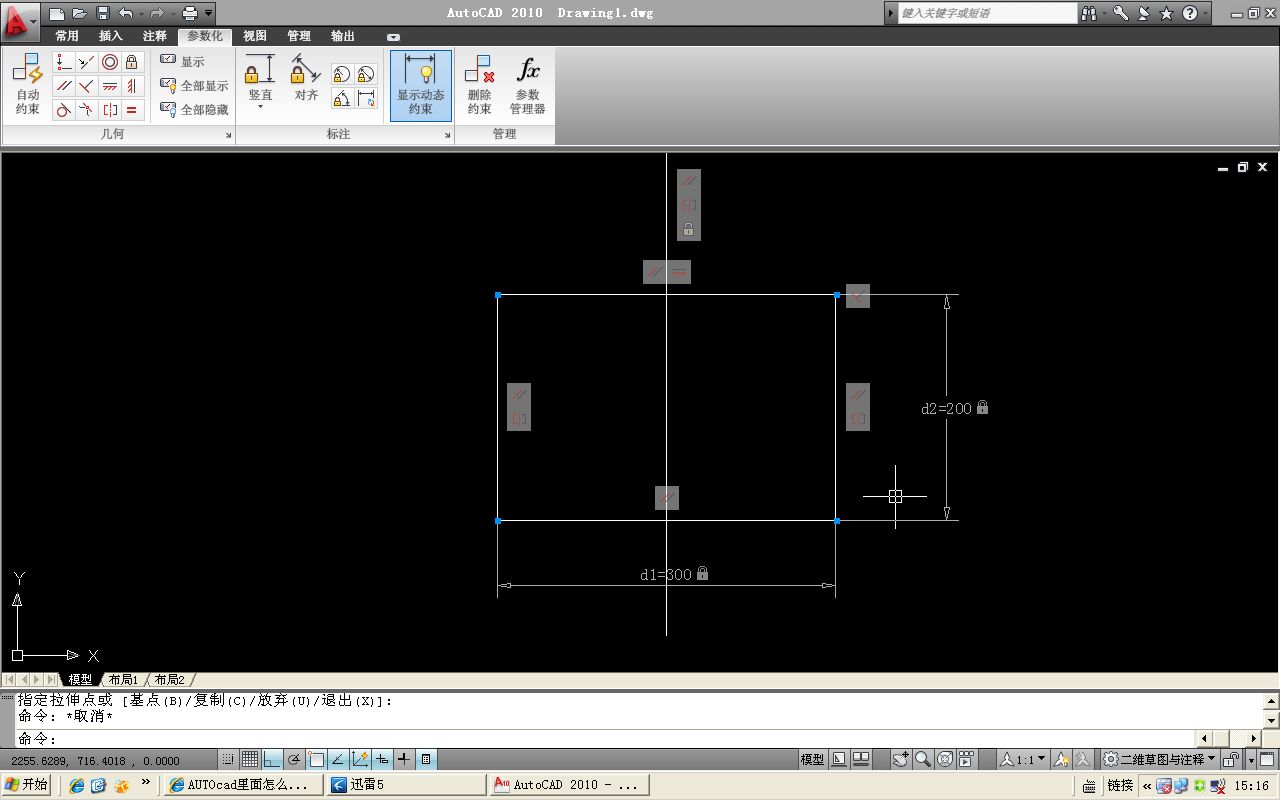Switch to the 布局1 layout tab
This screenshot has width=1280, height=800.
123,680
